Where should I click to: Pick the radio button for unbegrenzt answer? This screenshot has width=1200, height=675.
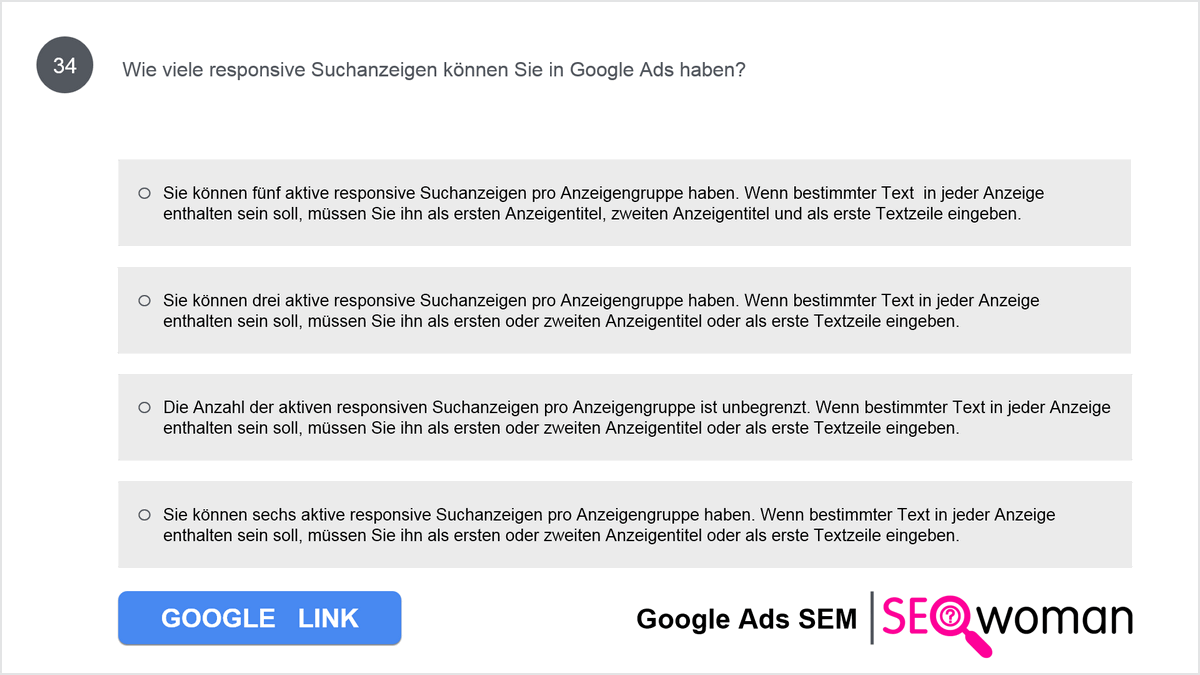[x=144, y=408]
